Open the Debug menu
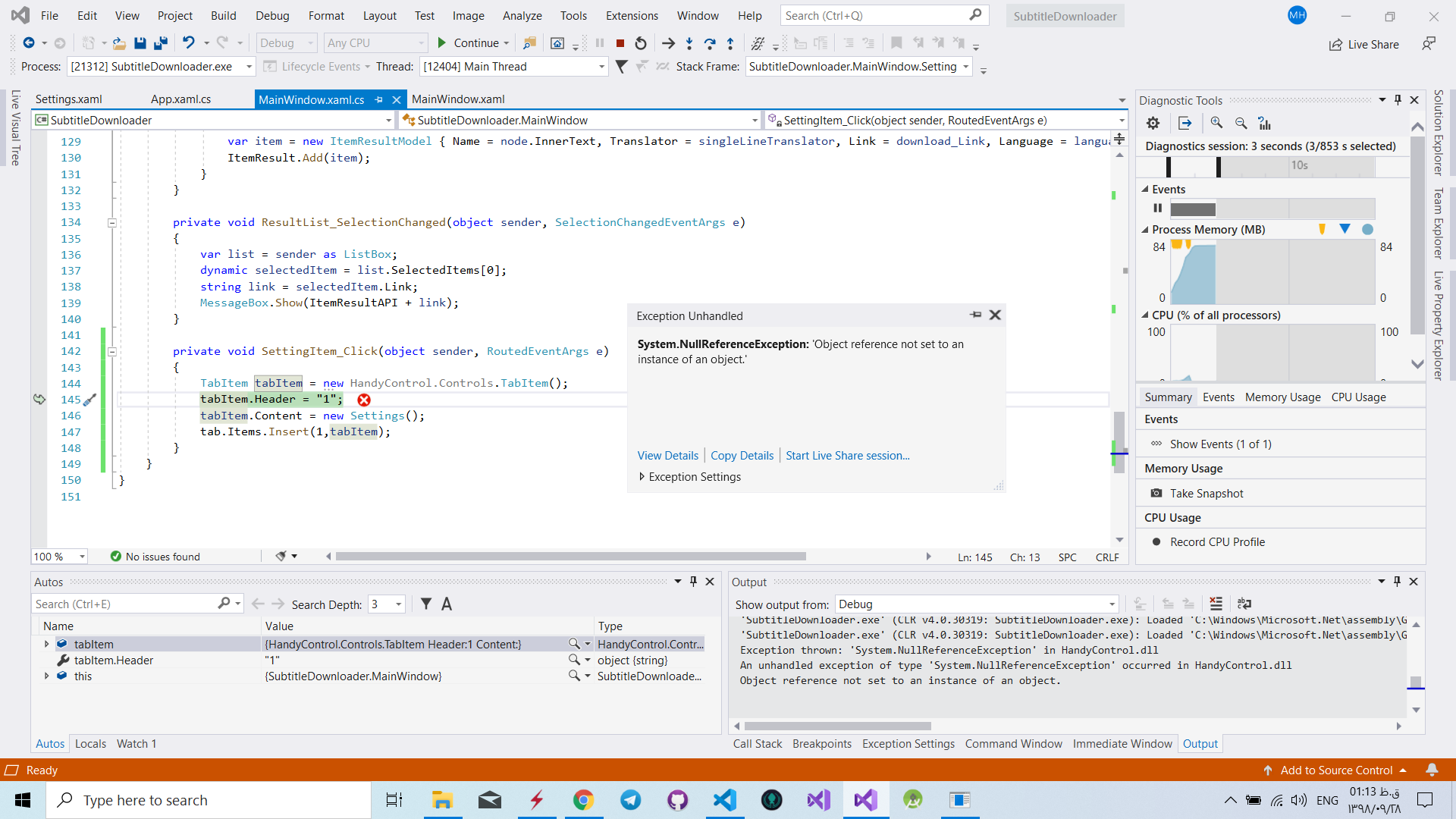This screenshot has height=819, width=1456. pos(271,15)
